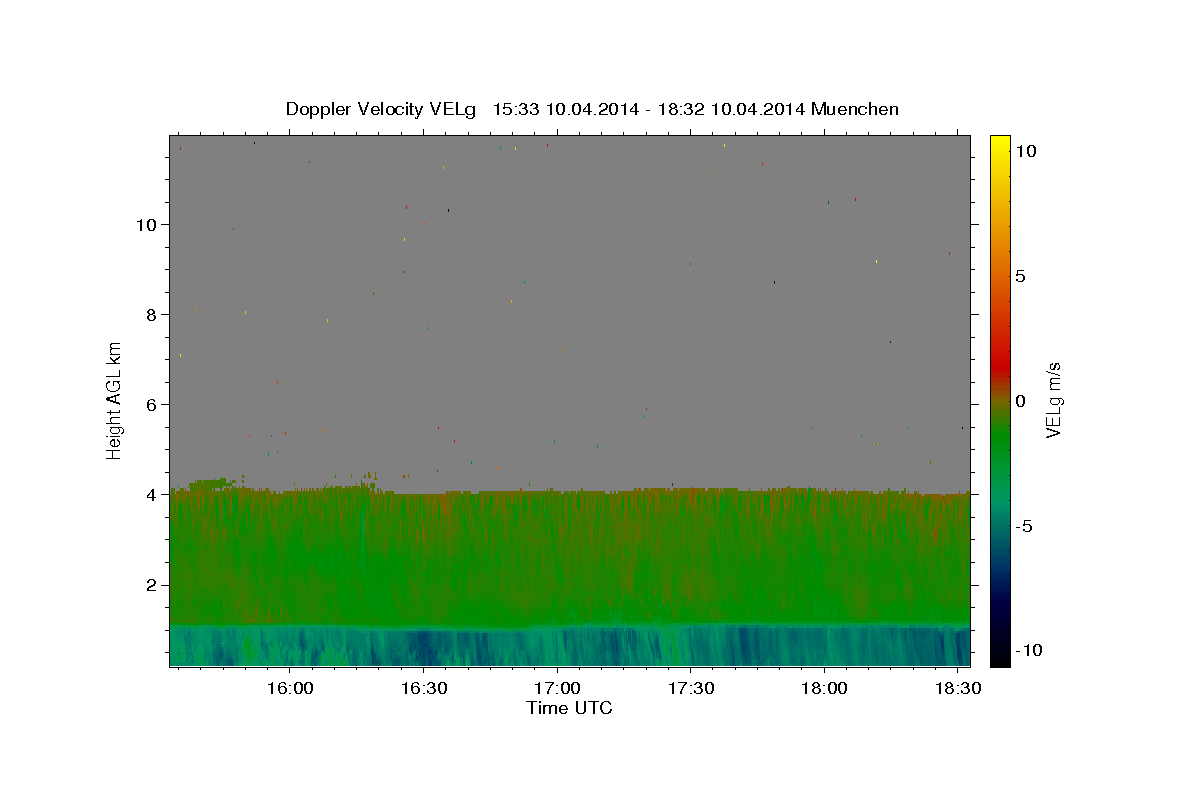Viewport: 1200px width, 800px height.
Task: Click the height tick label 8
Action: click(153, 314)
